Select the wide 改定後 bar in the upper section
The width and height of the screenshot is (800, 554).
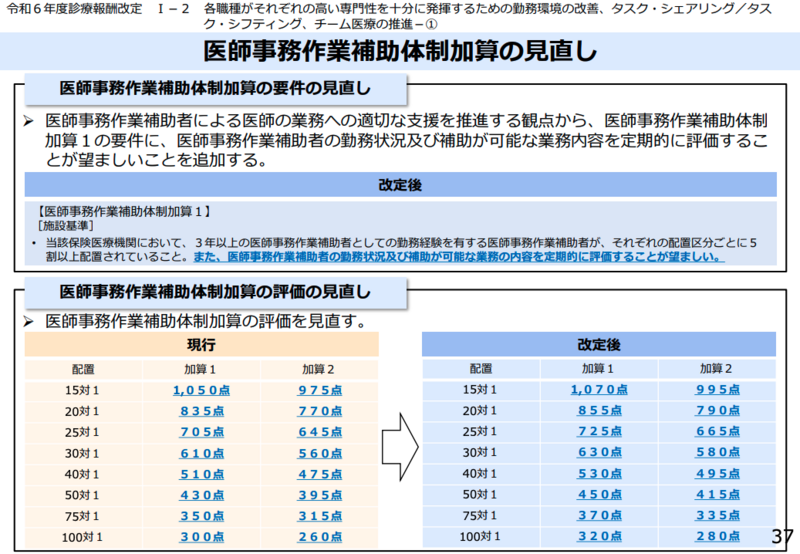tap(400, 185)
